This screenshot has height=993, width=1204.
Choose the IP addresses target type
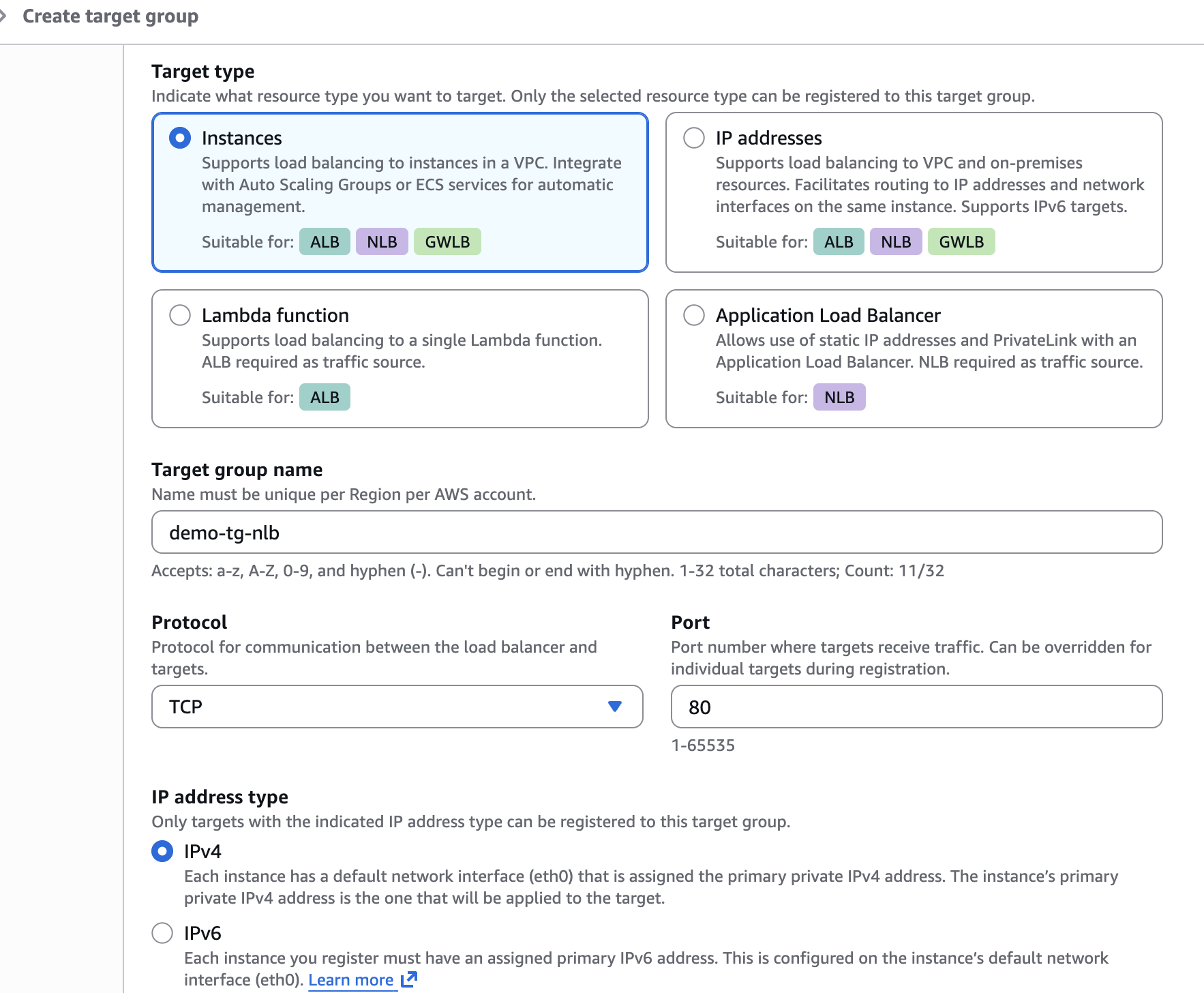pos(694,138)
